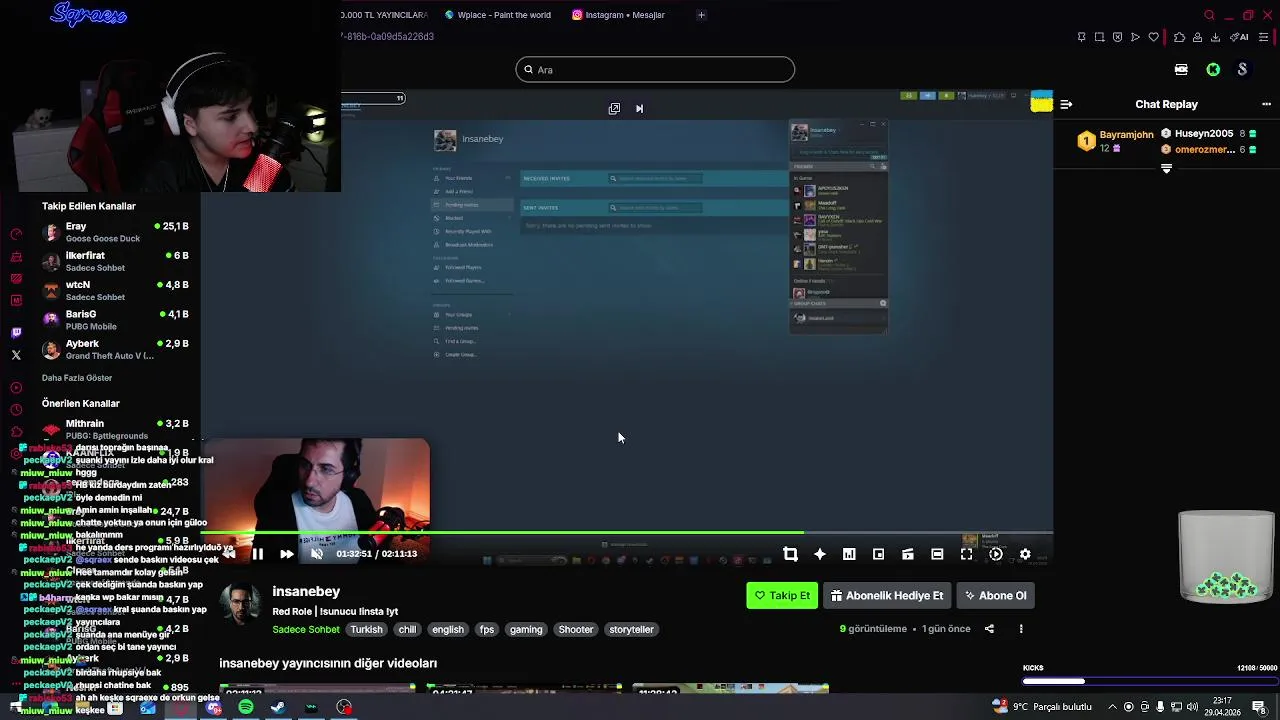Open Spotify from the Windows taskbar

(x=246, y=707)
